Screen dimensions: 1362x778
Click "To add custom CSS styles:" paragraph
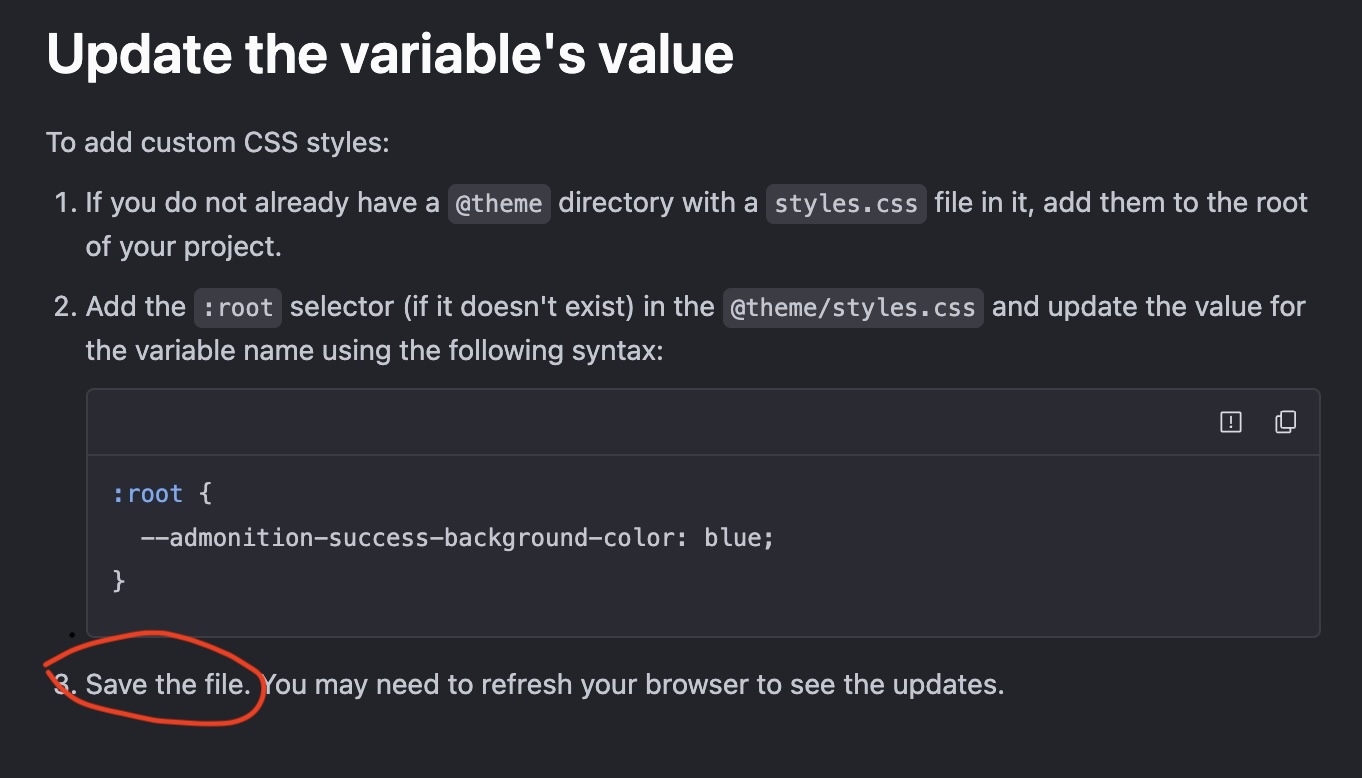click(x=218, y=142)
